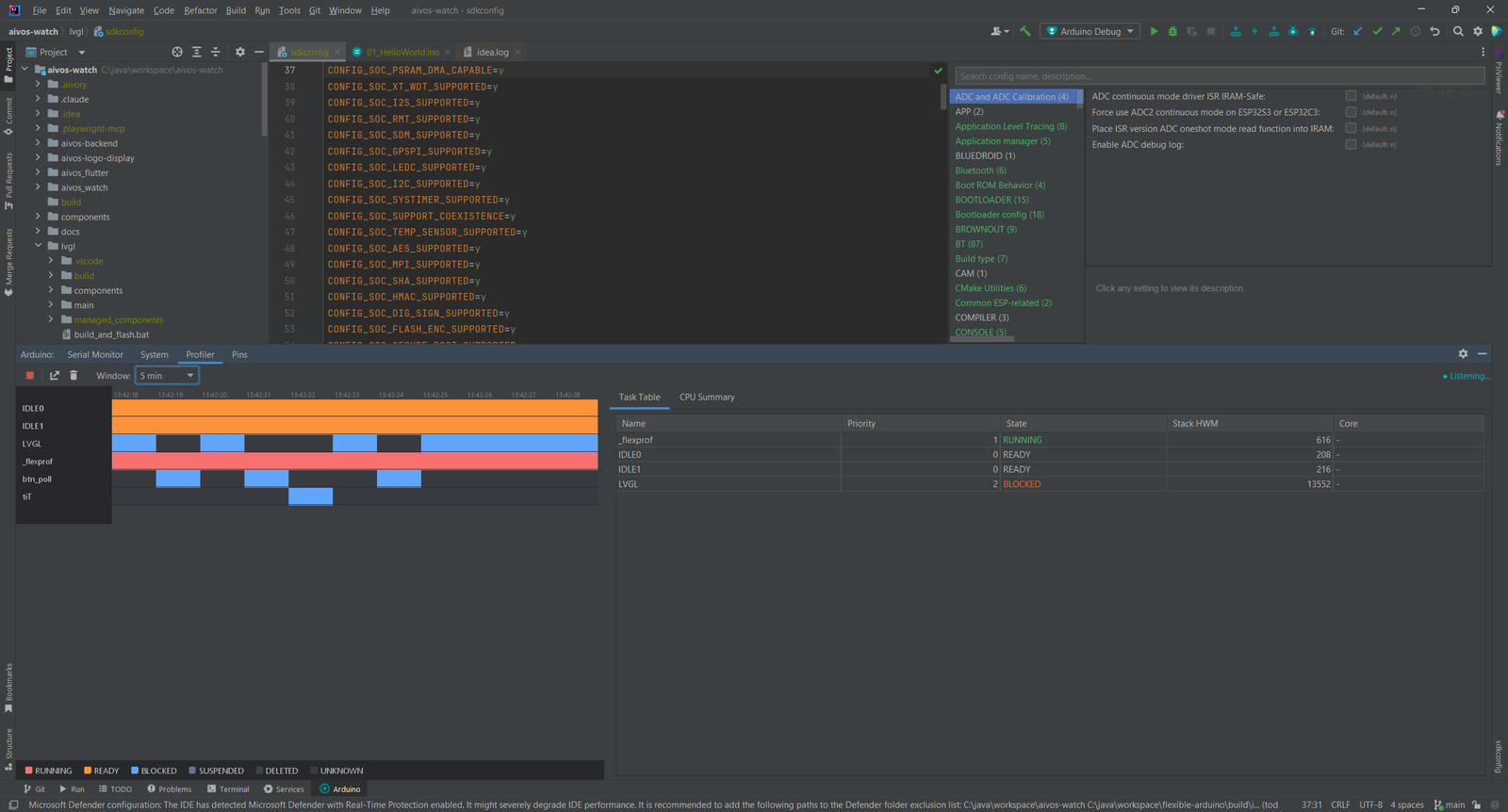This screenshot has width=1508, height=812.
Task: Open the TODO tool window
Action: 116,789
